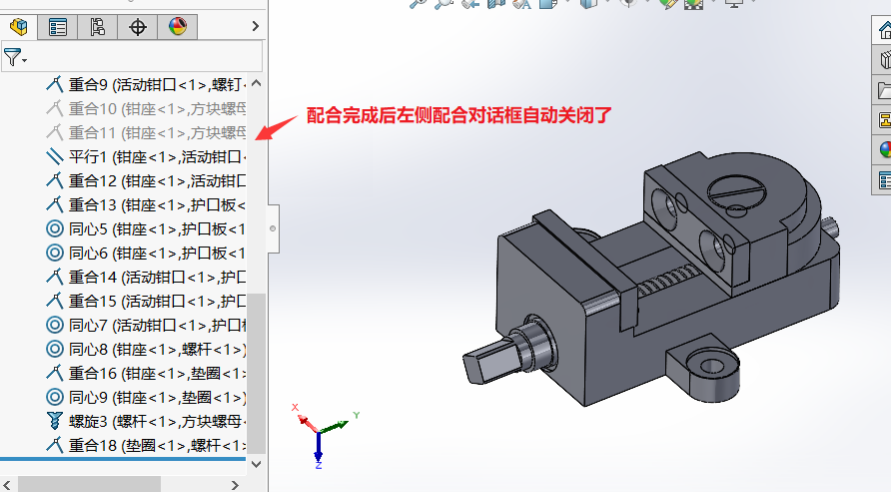Click the red X axis of the triad

tap(306, 422)
